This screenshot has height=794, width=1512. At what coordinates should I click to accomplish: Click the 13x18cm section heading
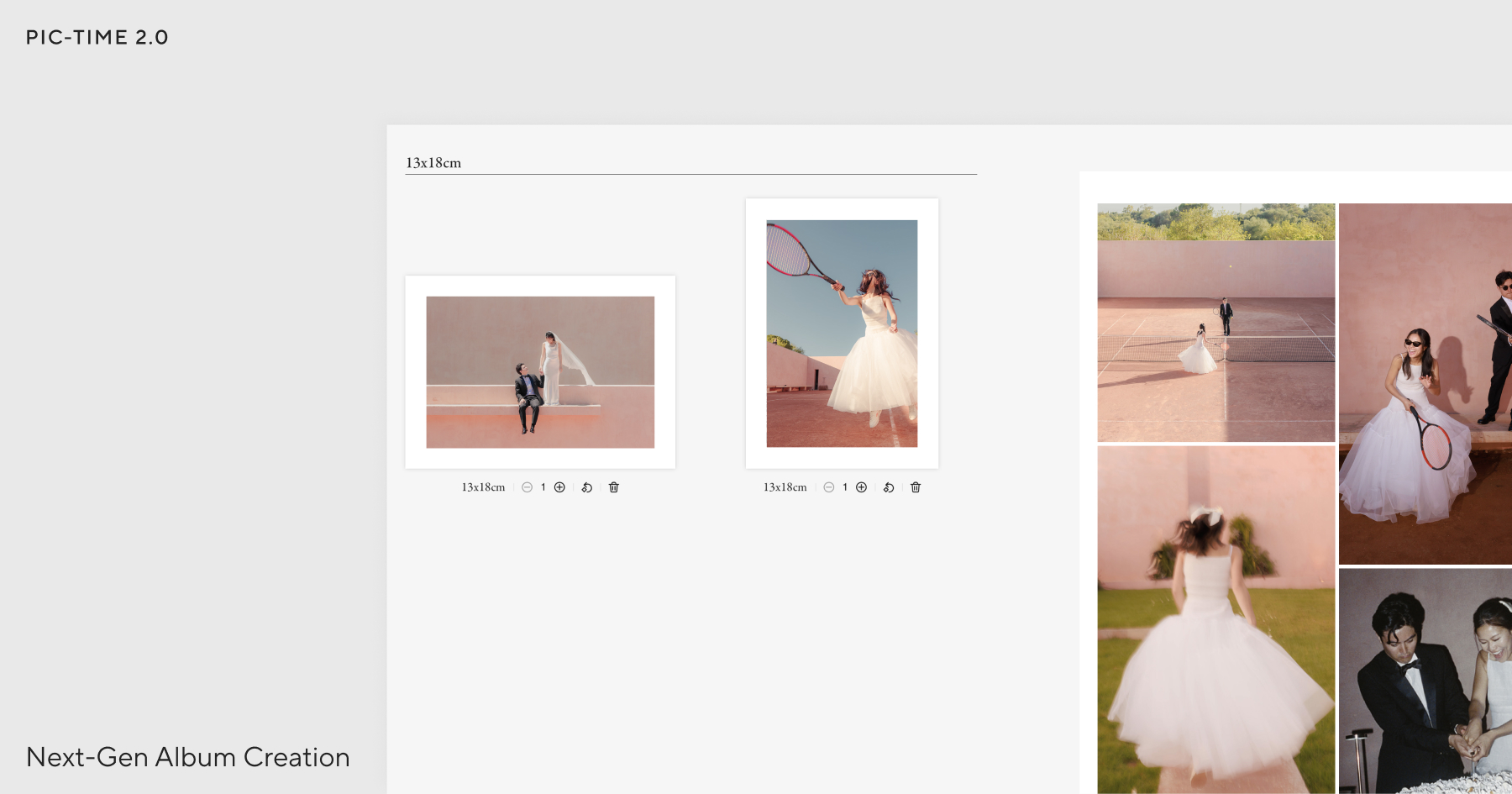[433, 163]
